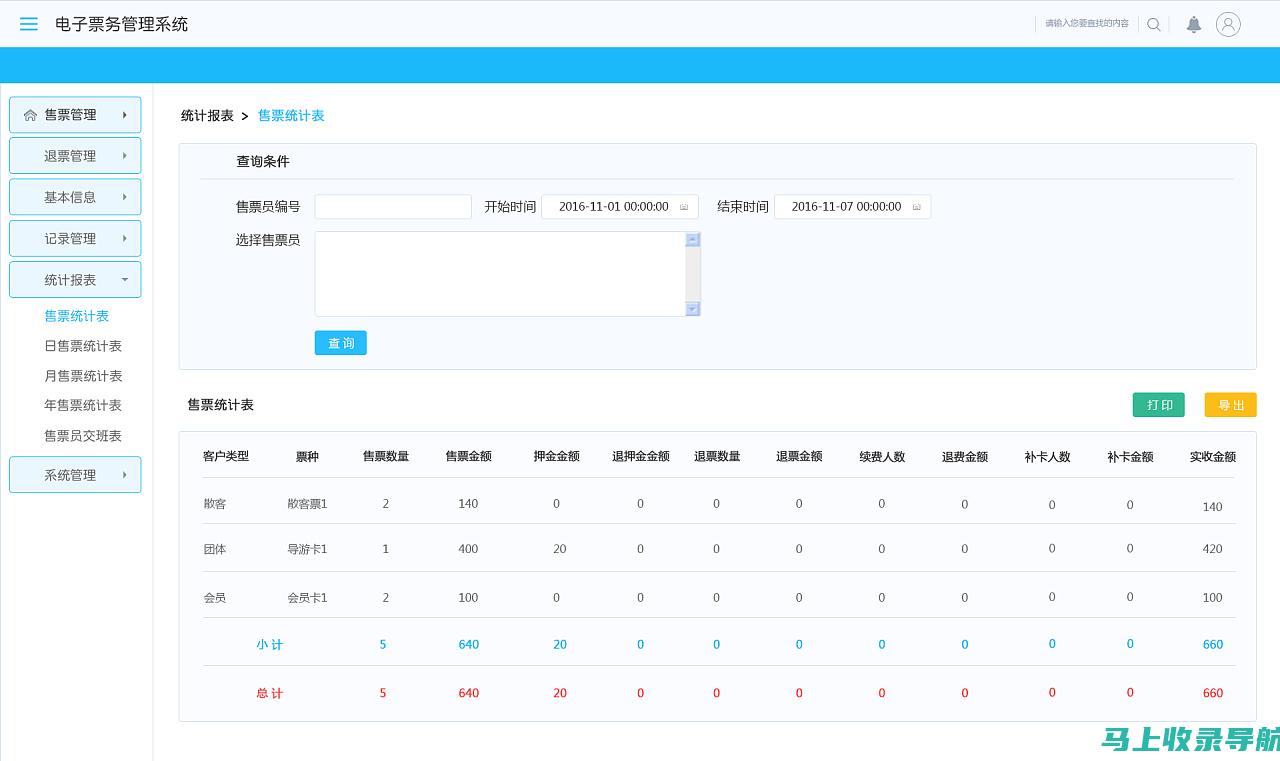The height and width of the screenshot is (761, 1280).
Task: Focus the 售票员编号 input field
Action: (393, 207)
